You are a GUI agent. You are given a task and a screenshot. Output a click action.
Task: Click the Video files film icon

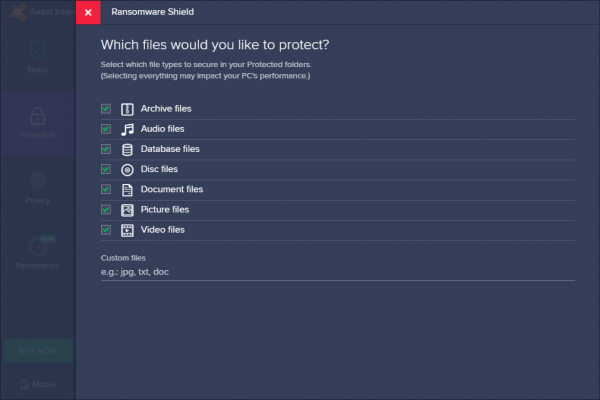(127, 230)
